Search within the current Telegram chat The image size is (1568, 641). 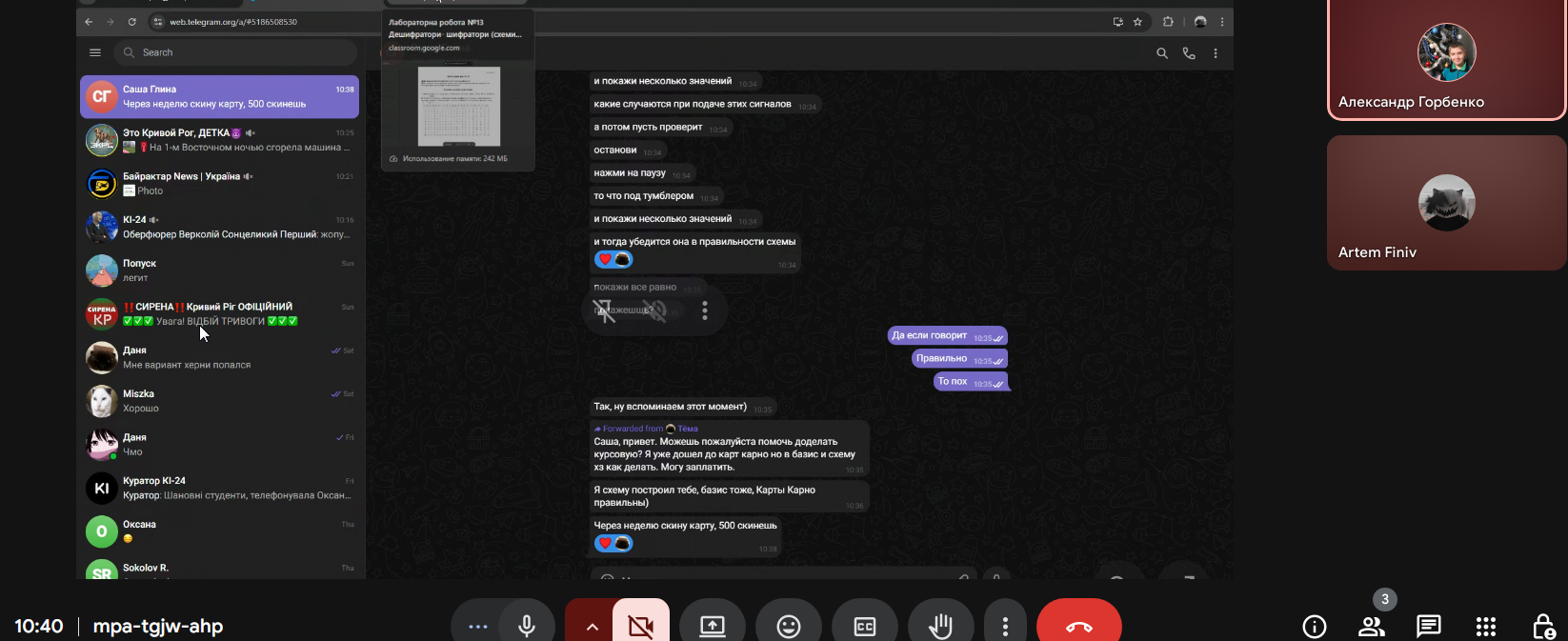(x=1162, y=53)
